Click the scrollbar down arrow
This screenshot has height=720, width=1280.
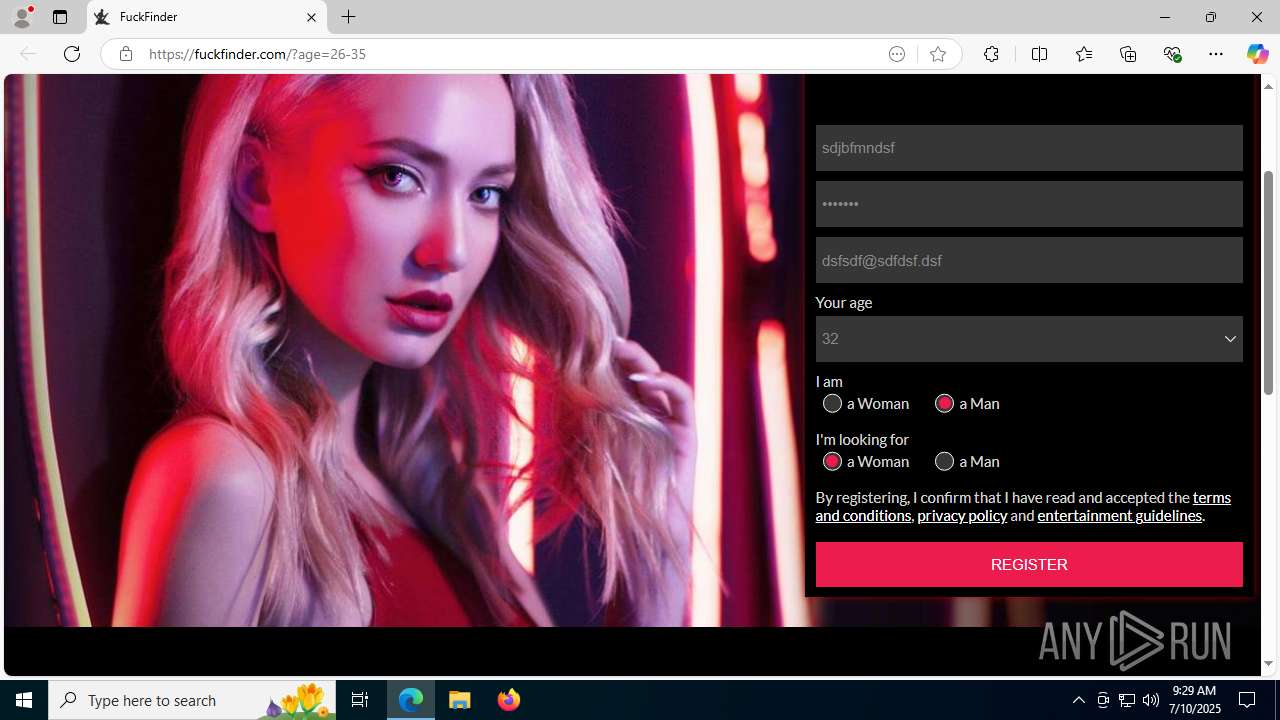click(x=1268, y=664)
